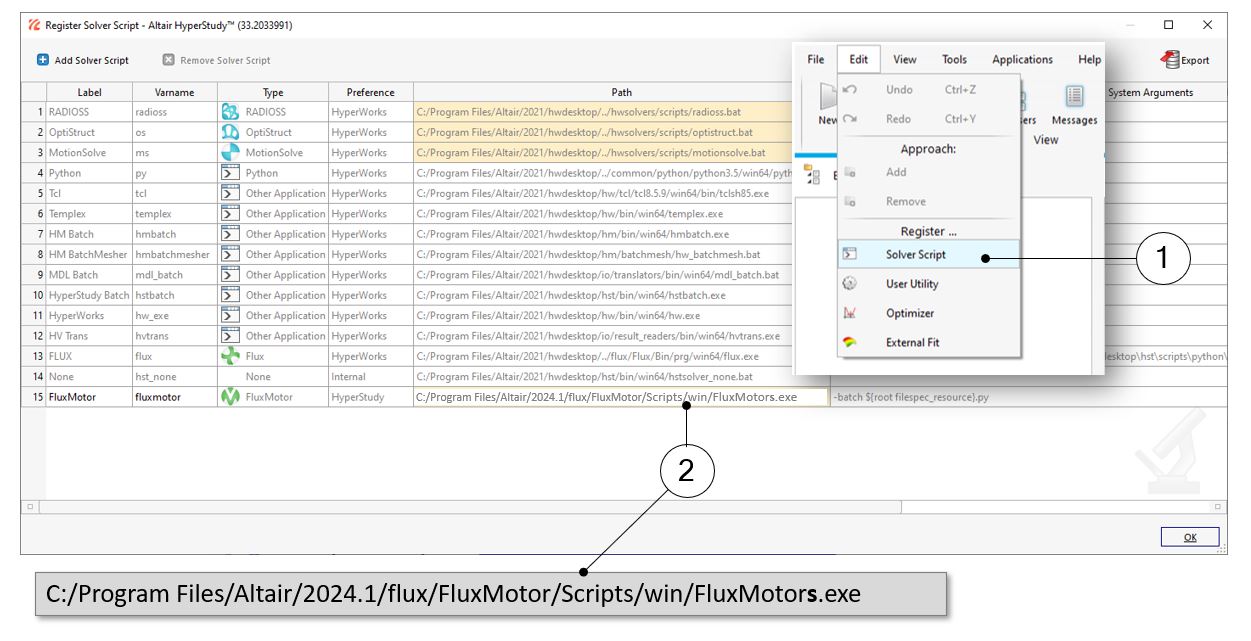The width and height of the screenshot is (1251, 641).
Task: Open the Messages view icon
Action: point(1074,97)
